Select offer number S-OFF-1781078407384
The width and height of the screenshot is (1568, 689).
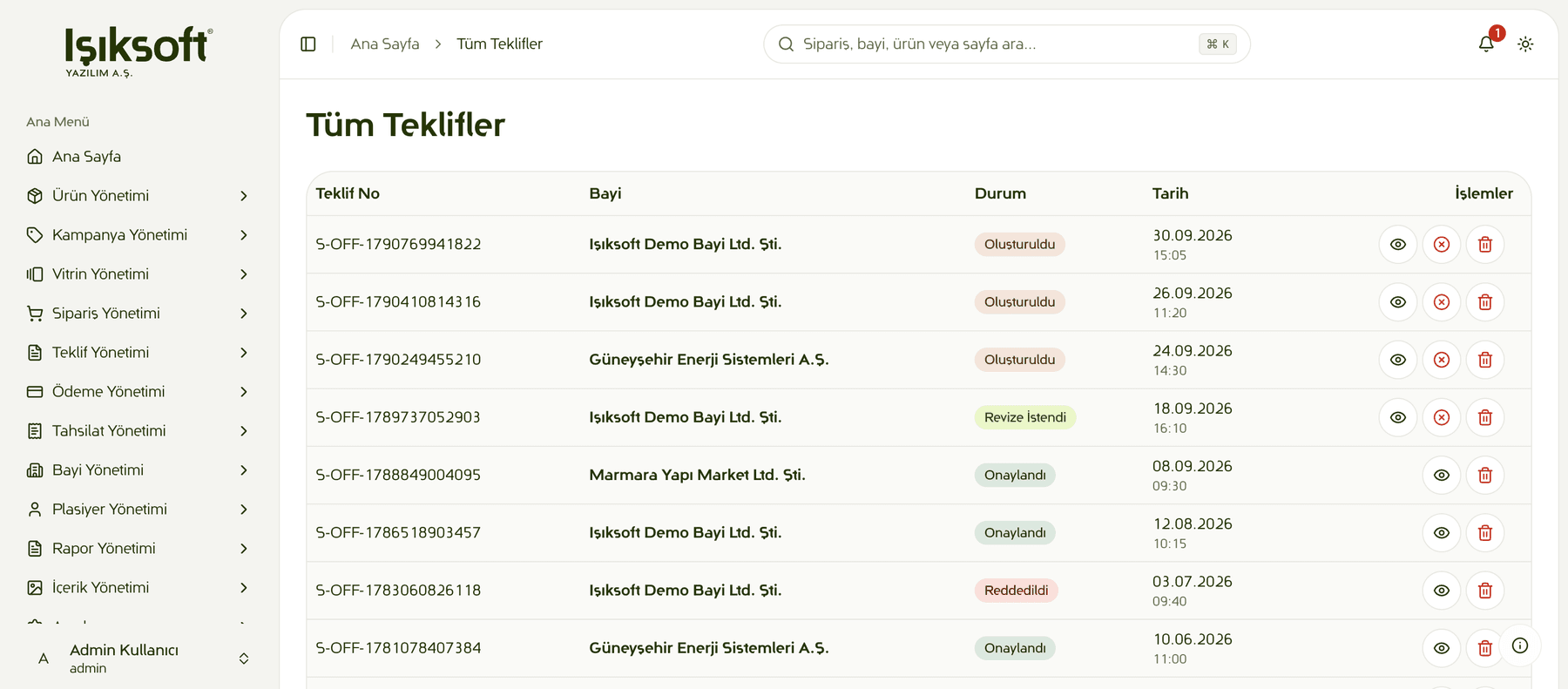point(398,648)
